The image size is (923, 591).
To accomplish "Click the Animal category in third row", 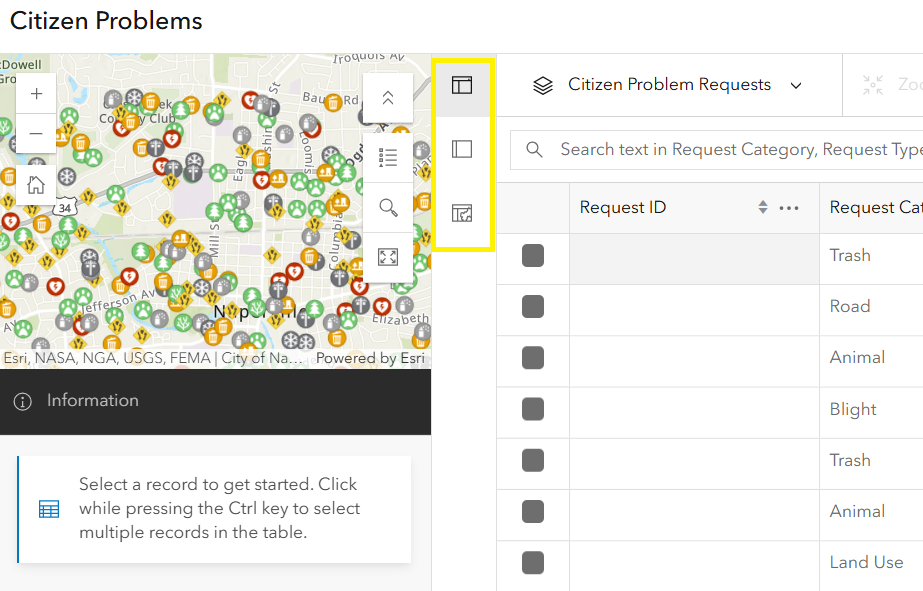I will coord(857,357).
